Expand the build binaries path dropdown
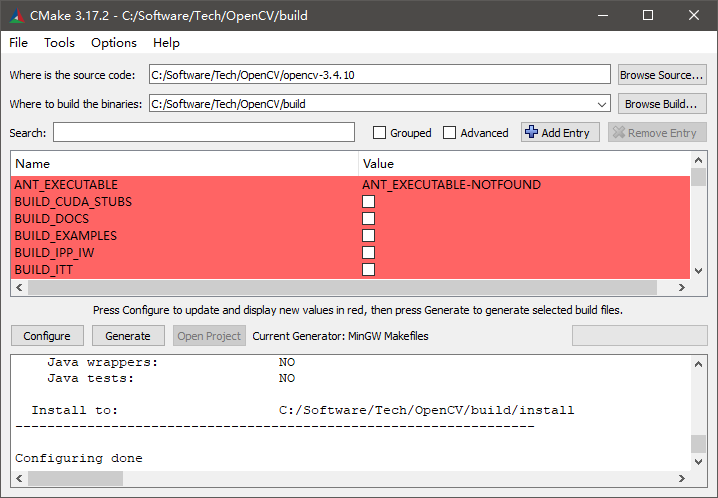Viewport: 718px width, 498px height. (602, 104)
